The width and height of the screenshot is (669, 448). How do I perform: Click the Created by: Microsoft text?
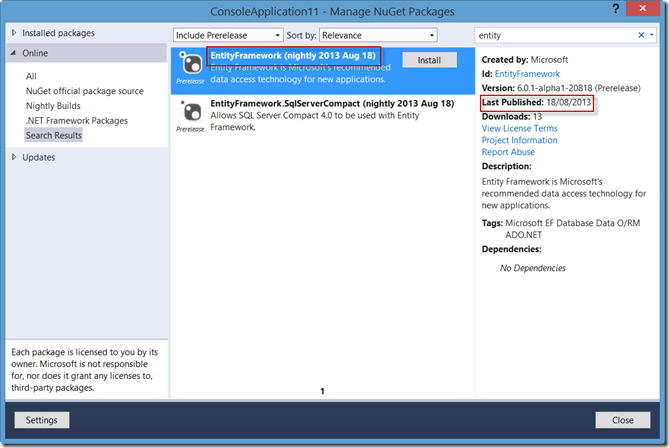(x=525, y=60)
